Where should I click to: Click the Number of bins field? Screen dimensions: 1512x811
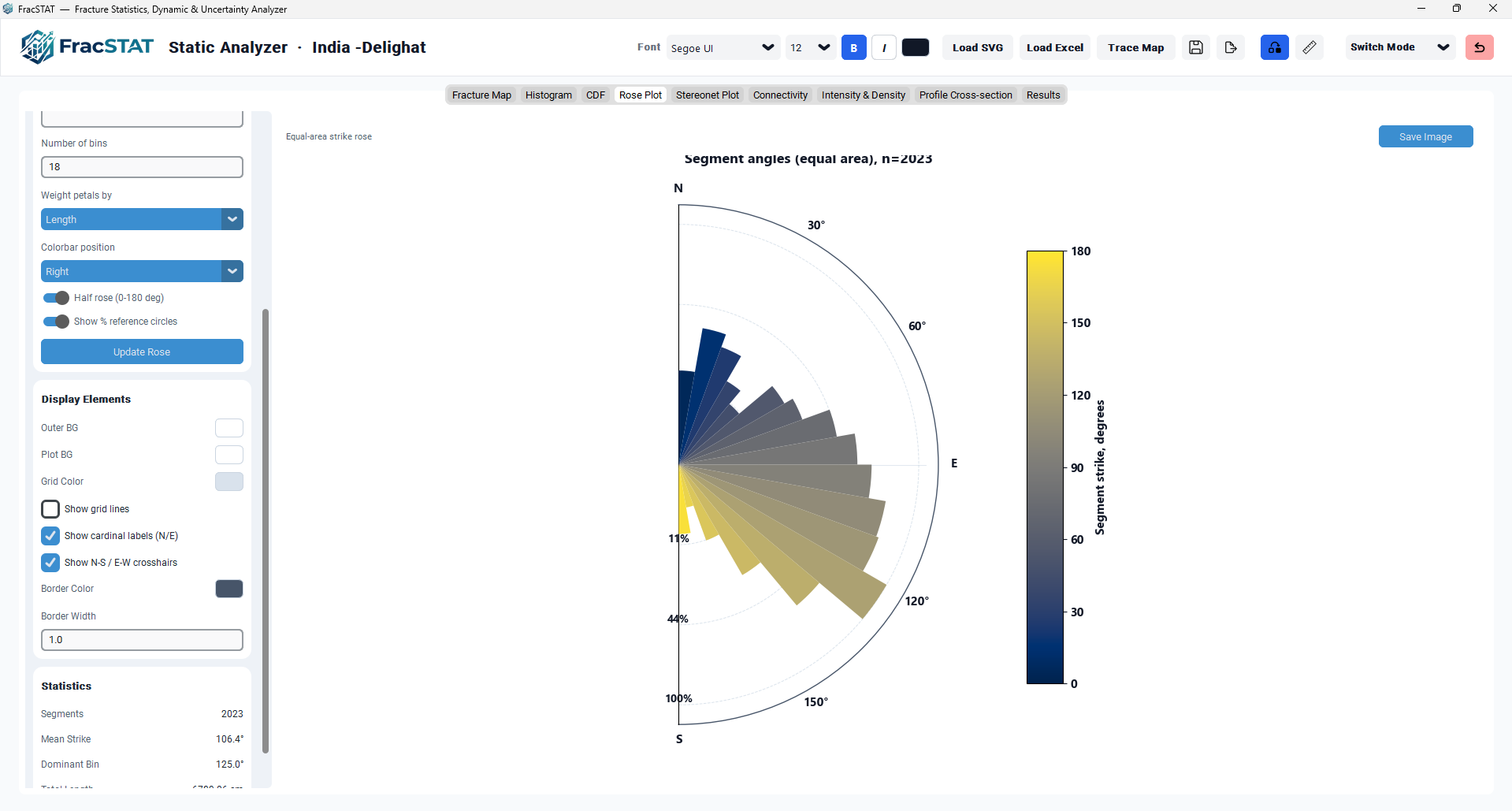pyautogui.click(x=142, y=167)
